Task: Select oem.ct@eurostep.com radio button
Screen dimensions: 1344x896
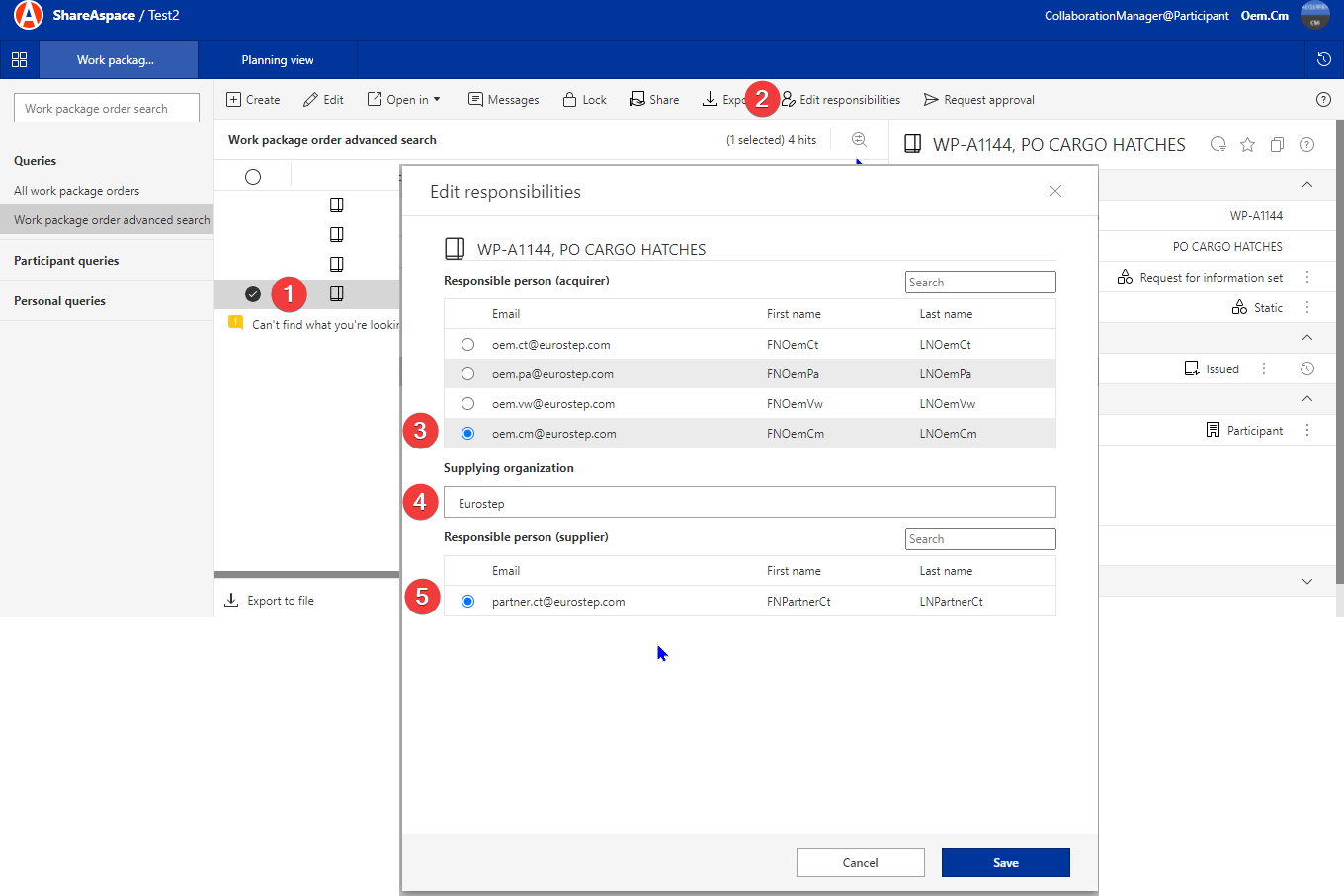Action: [467, 345]
